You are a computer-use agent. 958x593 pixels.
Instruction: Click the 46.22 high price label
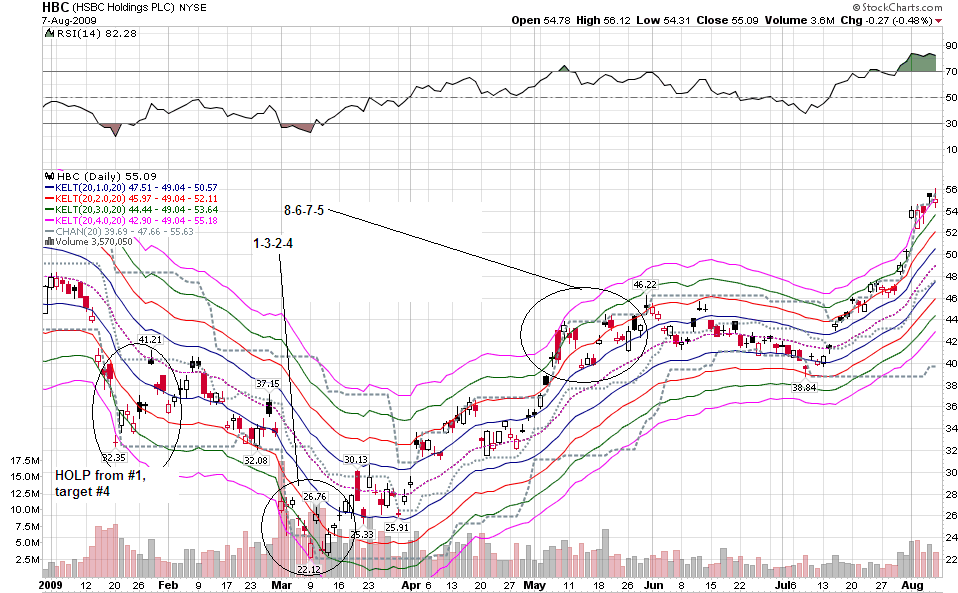pos(645,285)
